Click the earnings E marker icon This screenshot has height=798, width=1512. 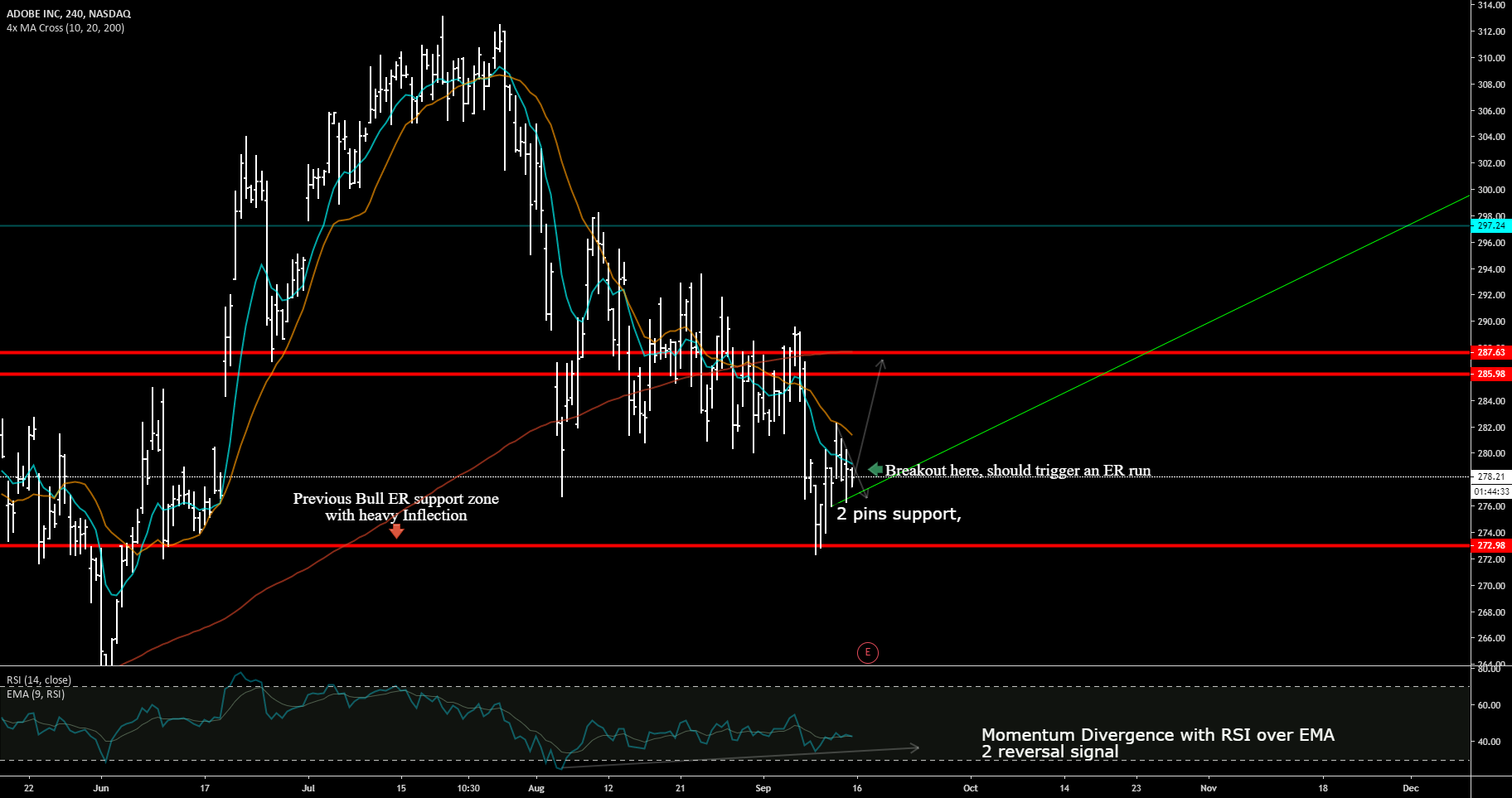(867, 652)
